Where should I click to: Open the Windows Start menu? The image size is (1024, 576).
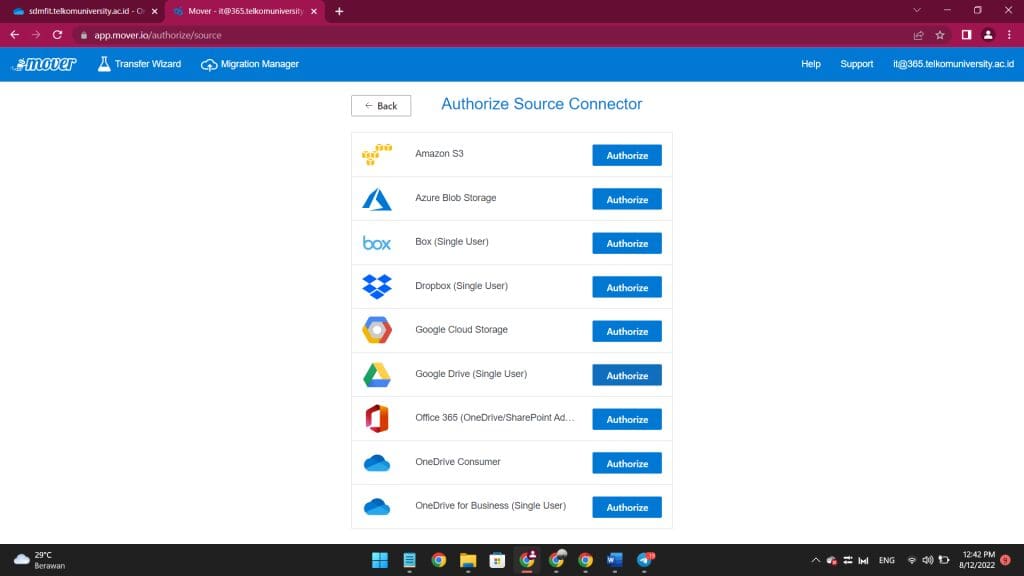(379, 560)
